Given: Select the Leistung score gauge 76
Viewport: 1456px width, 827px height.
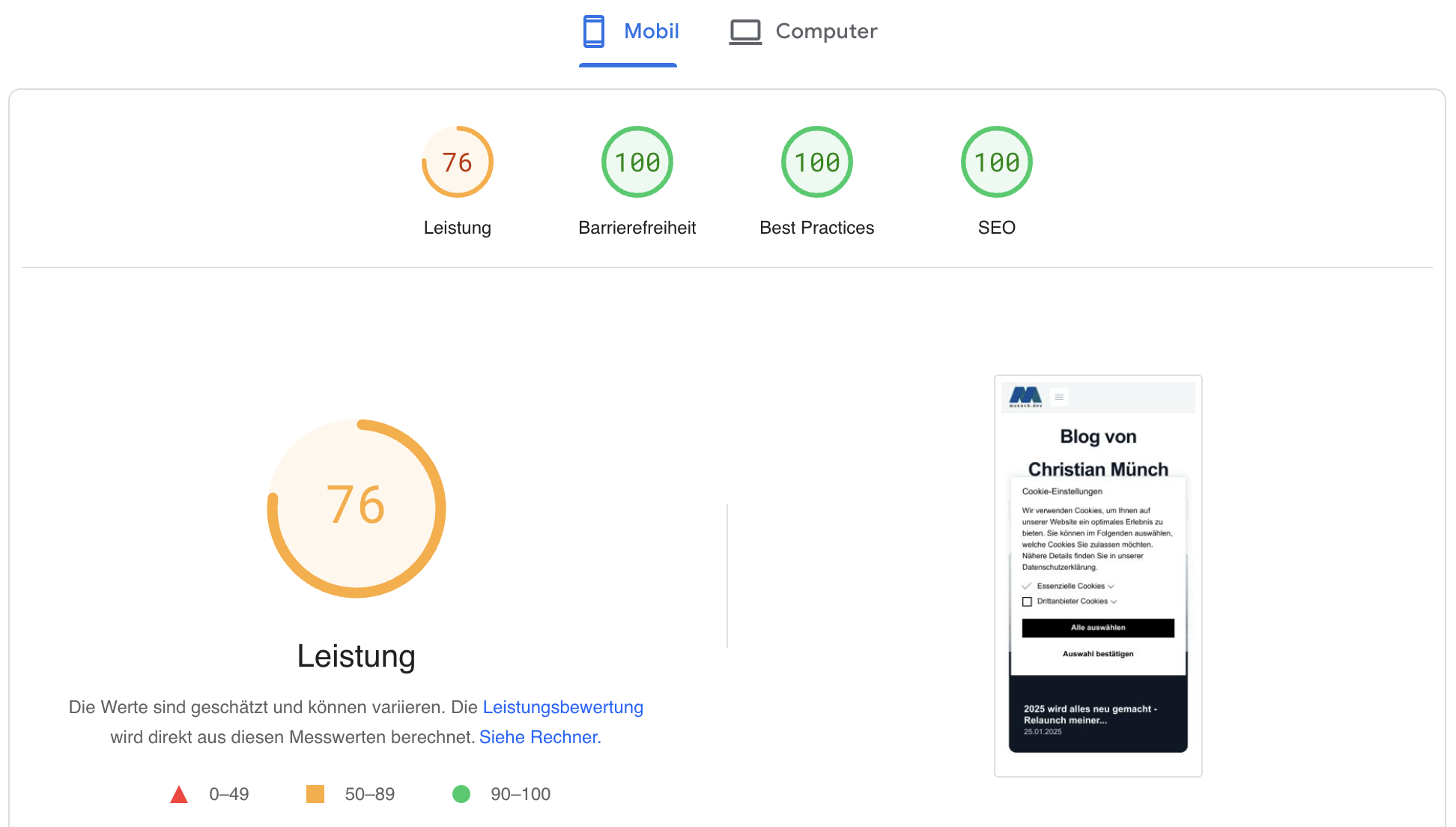Looking at the screenshot, I should point(458,162).
